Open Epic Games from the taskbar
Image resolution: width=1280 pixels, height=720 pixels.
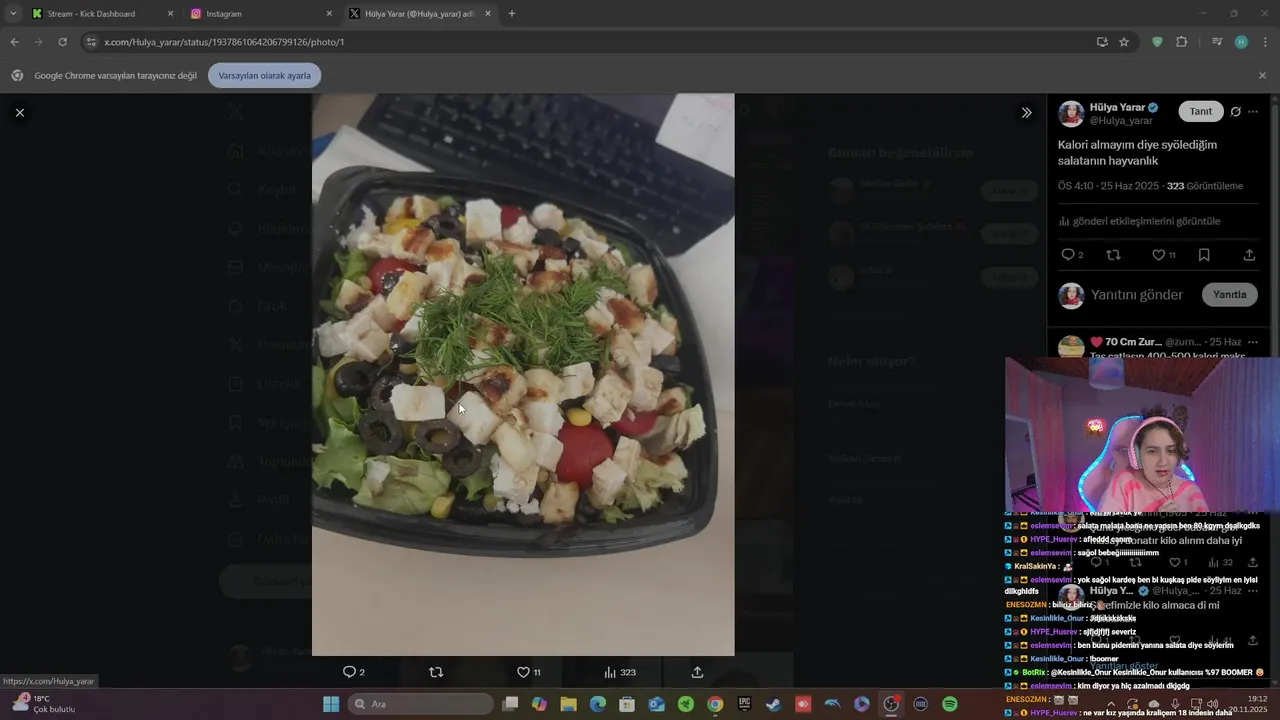coord(744,704)
